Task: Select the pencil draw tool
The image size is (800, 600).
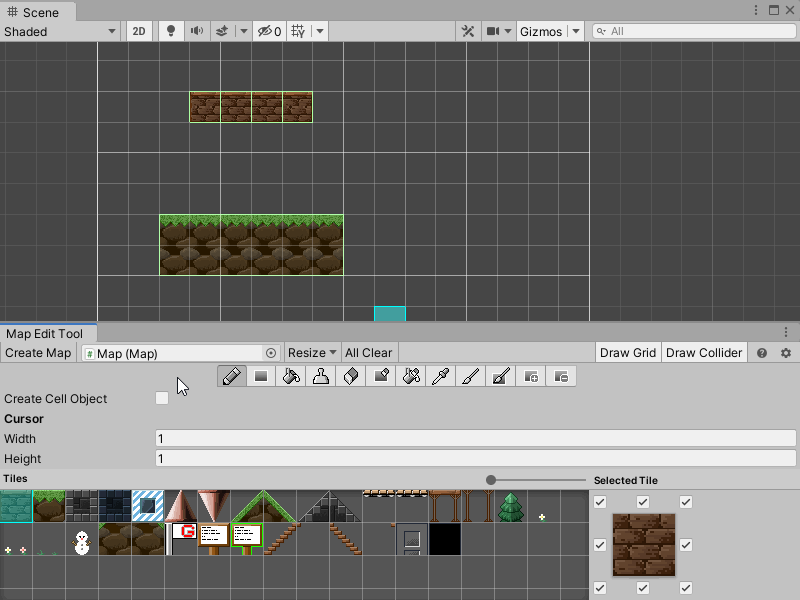Action: (x=231, y=377)
